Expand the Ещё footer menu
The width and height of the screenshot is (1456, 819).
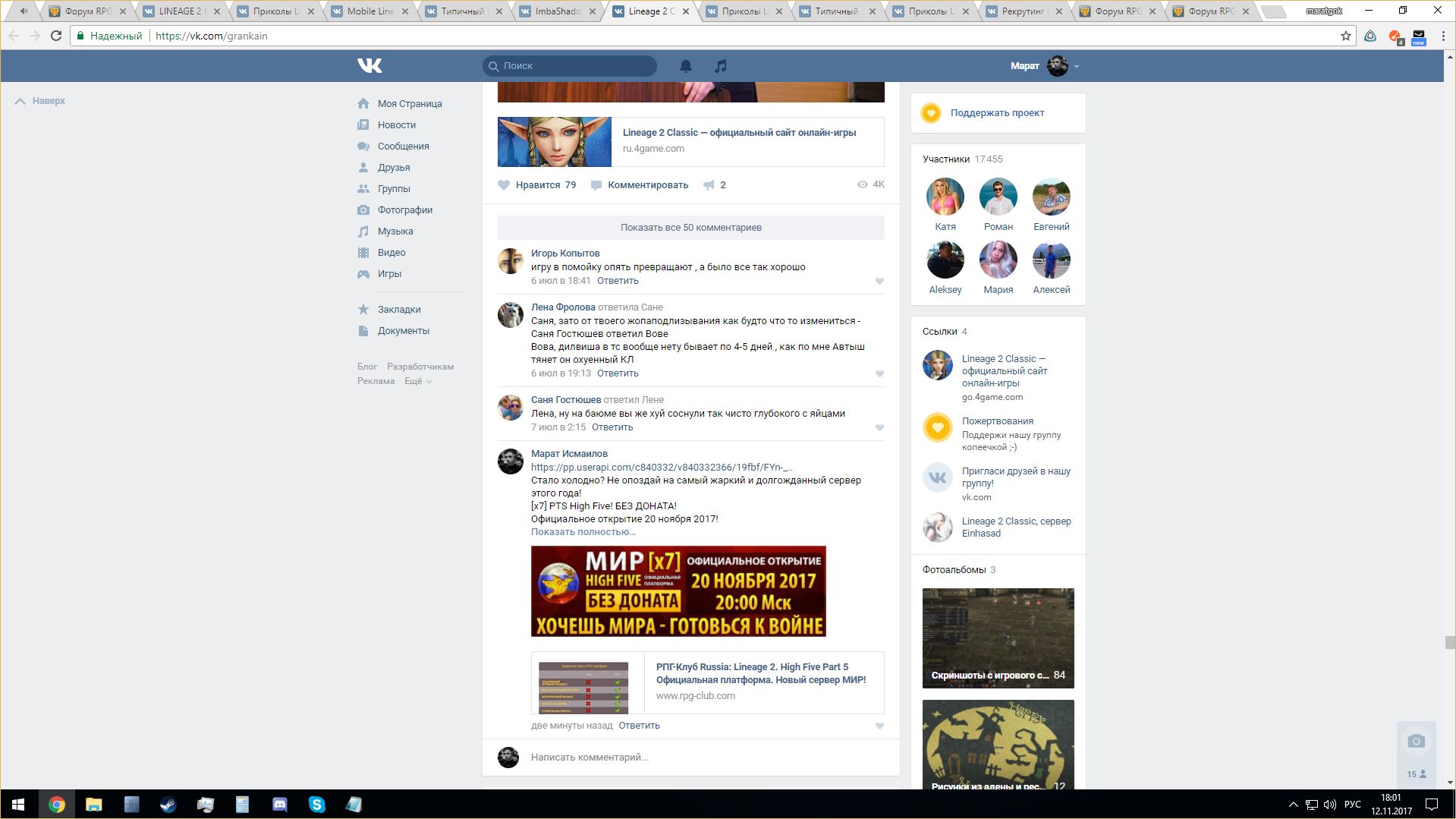coord(417,381)
